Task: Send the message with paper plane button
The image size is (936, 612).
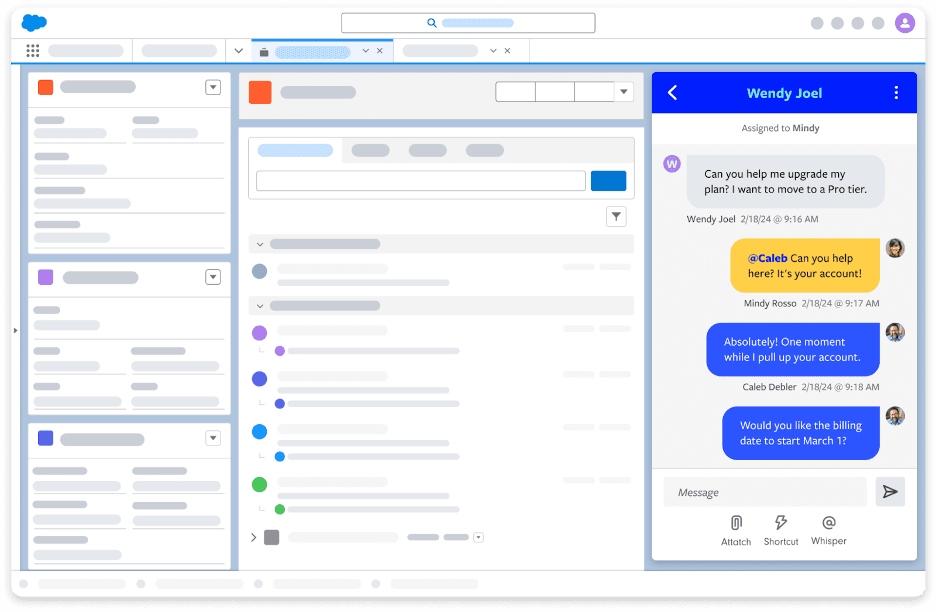Action: (x=889, y=492)
